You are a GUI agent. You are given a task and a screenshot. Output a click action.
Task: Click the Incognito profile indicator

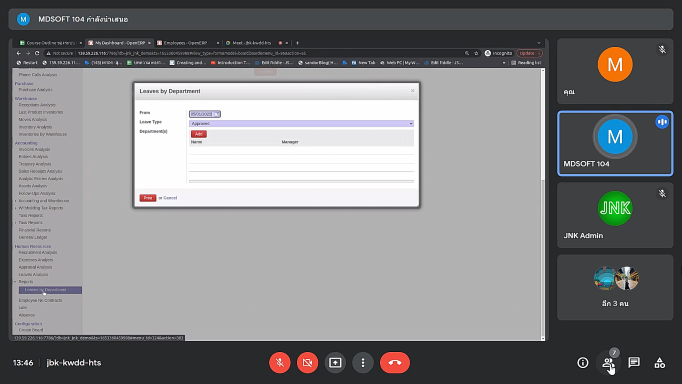[x=498, y=53]
